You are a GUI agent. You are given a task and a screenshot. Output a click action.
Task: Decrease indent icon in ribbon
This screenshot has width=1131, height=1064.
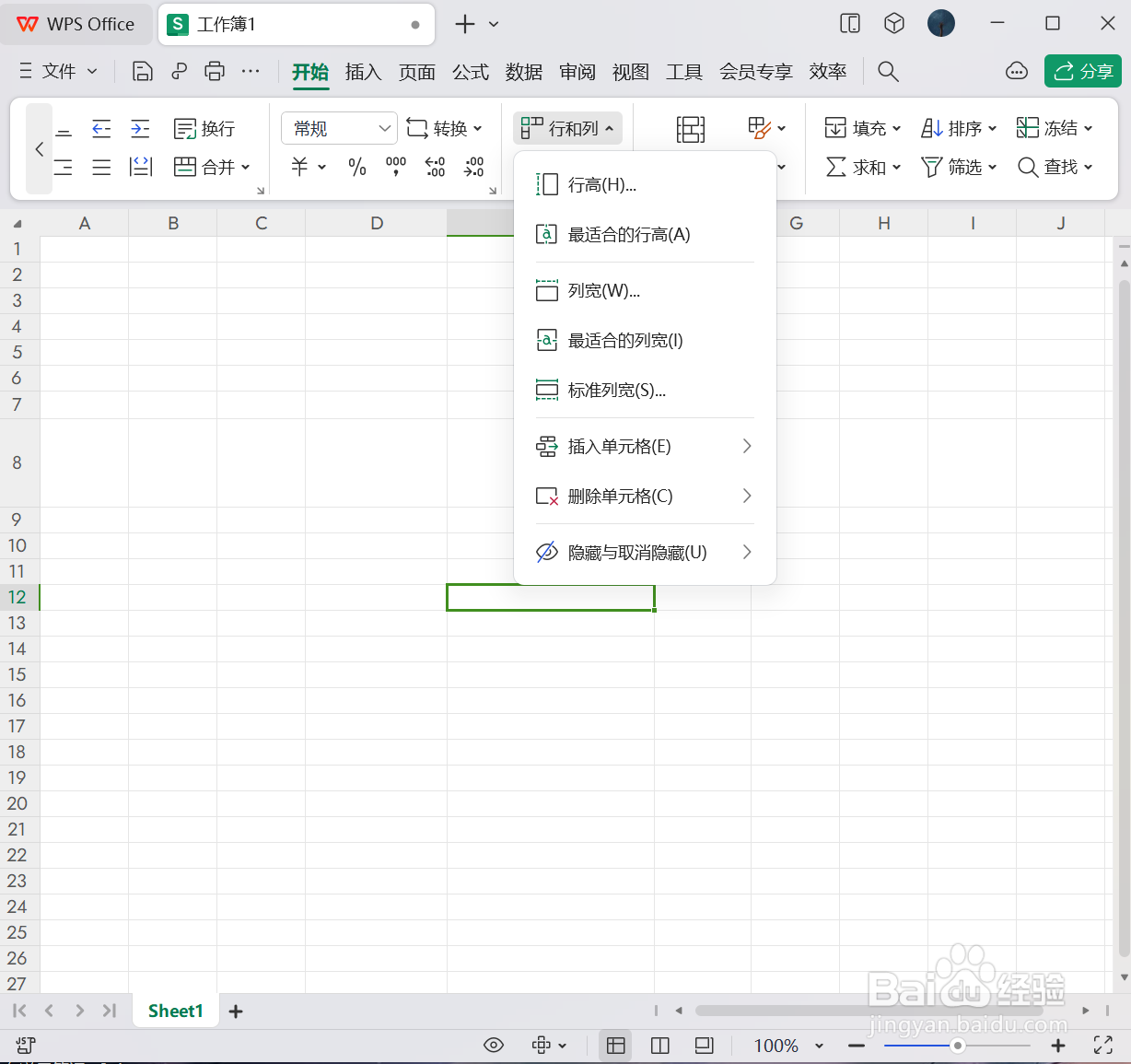[101, 128]
